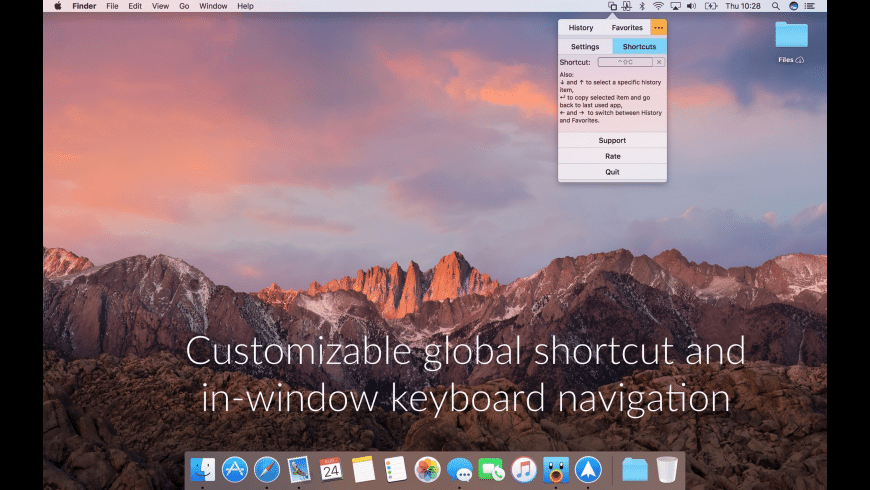Click the Bluetooth icon in menu bar
This screenshot has width=870, height=490.
pos(642,6)
